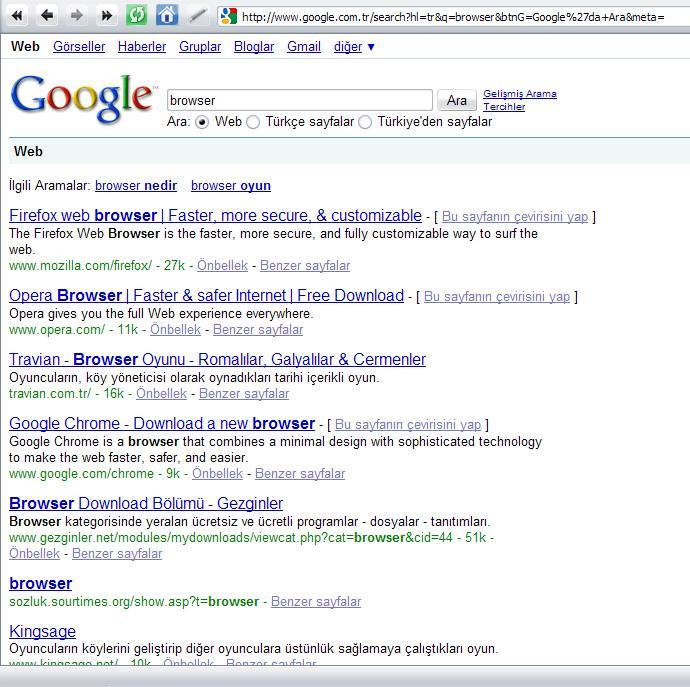Go forward with the right arrow icon
This screenshot has height=687, width=690.
77,16
